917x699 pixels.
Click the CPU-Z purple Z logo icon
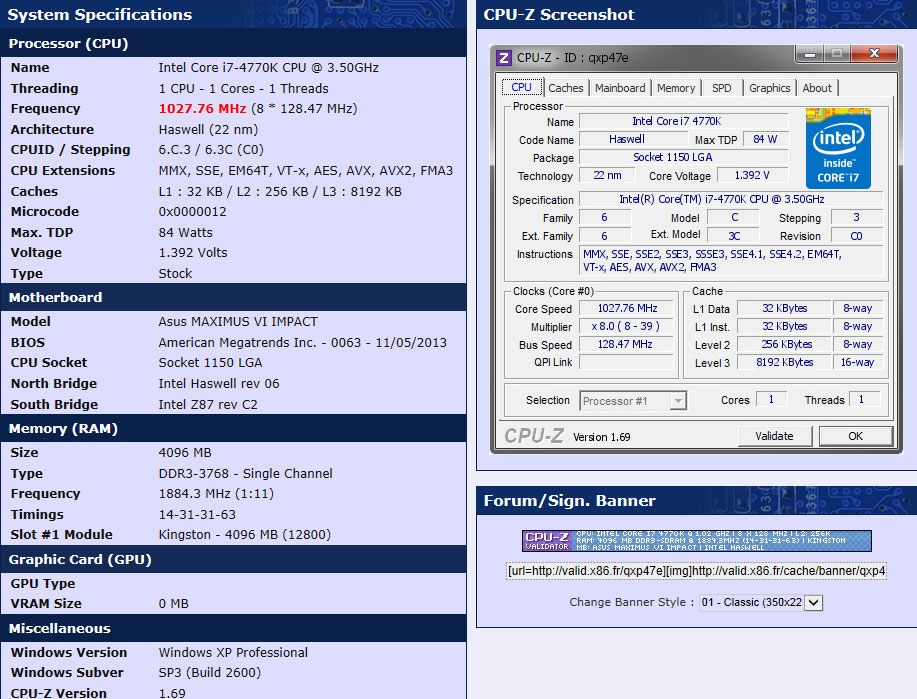pyautogui.click(x=504, y=58)
